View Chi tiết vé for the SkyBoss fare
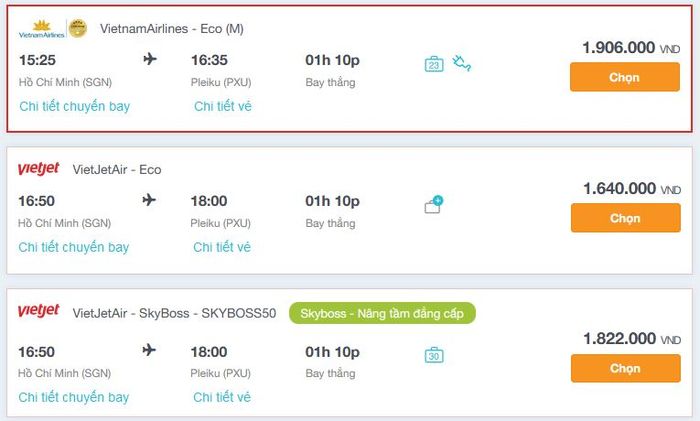The image size is (700, 421). [x=222, y=397]
